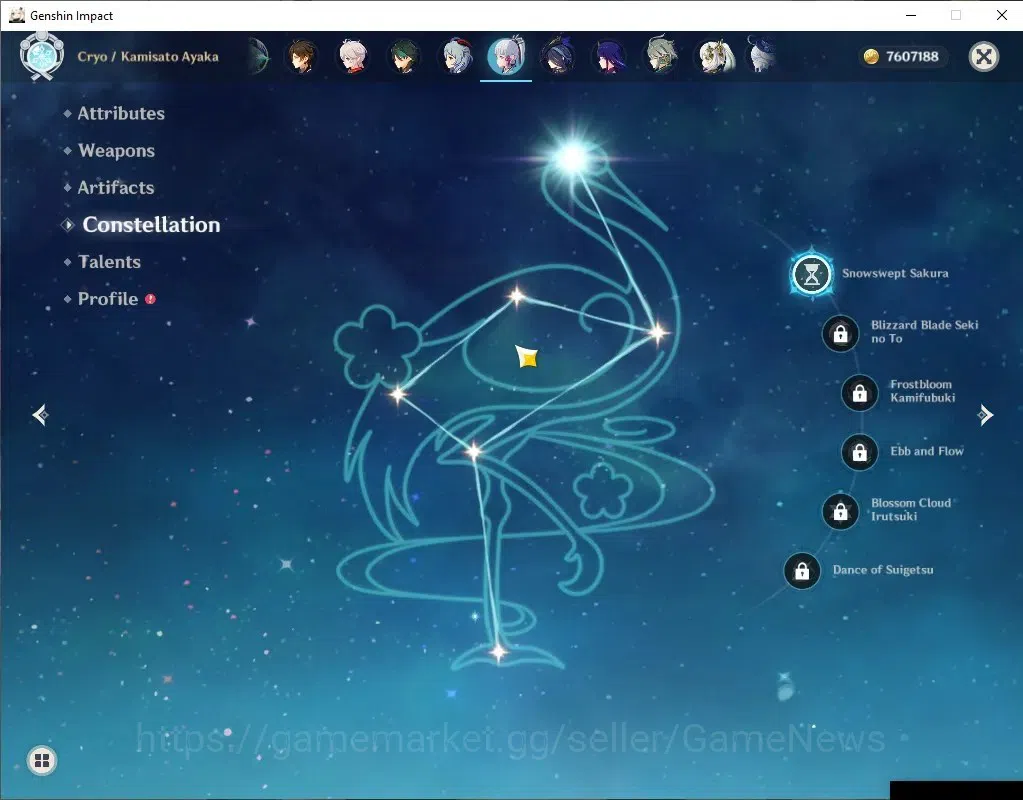
Task: Click the brightest star at the crane's head
Action: click(x=573, y=157)
